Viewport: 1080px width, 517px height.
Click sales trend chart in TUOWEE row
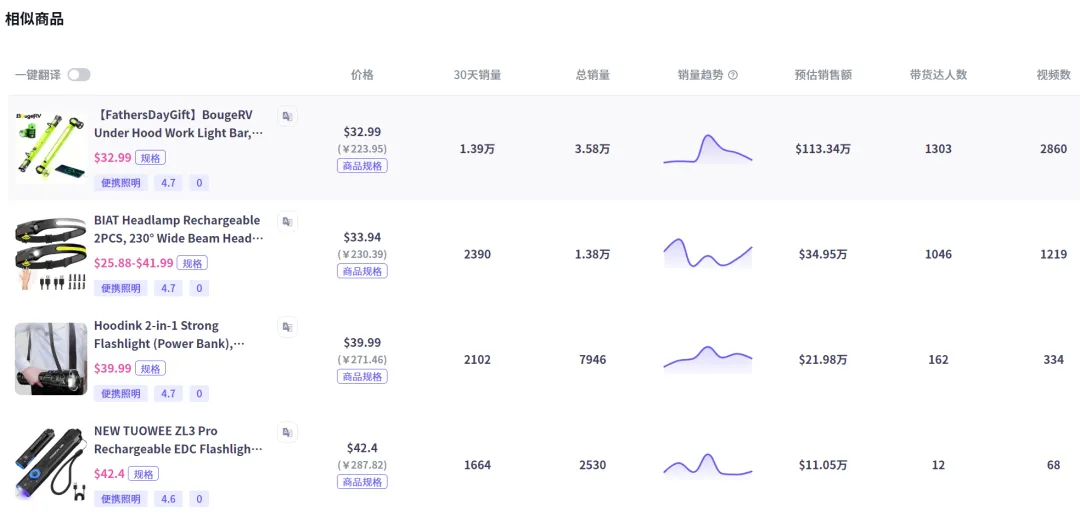pyautogui.click(x=707, y=465)
